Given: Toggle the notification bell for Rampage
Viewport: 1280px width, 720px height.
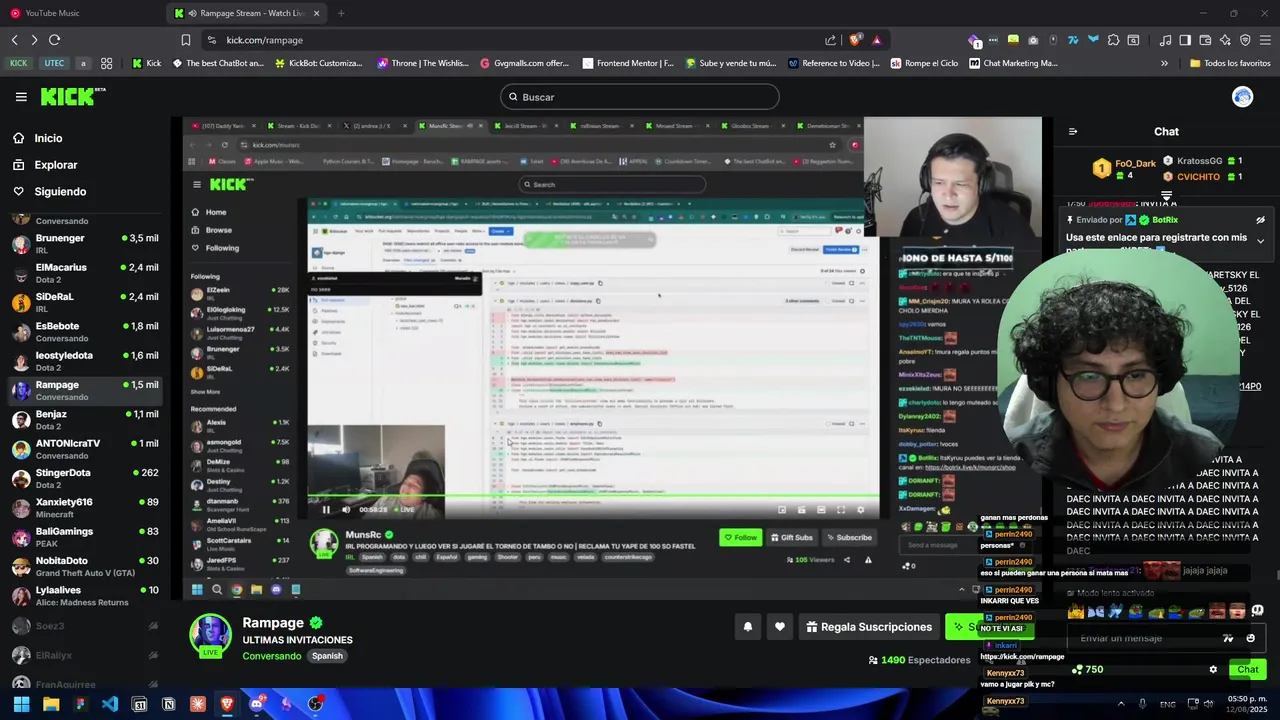Looking at the screenshot, I should pos(747,627).
